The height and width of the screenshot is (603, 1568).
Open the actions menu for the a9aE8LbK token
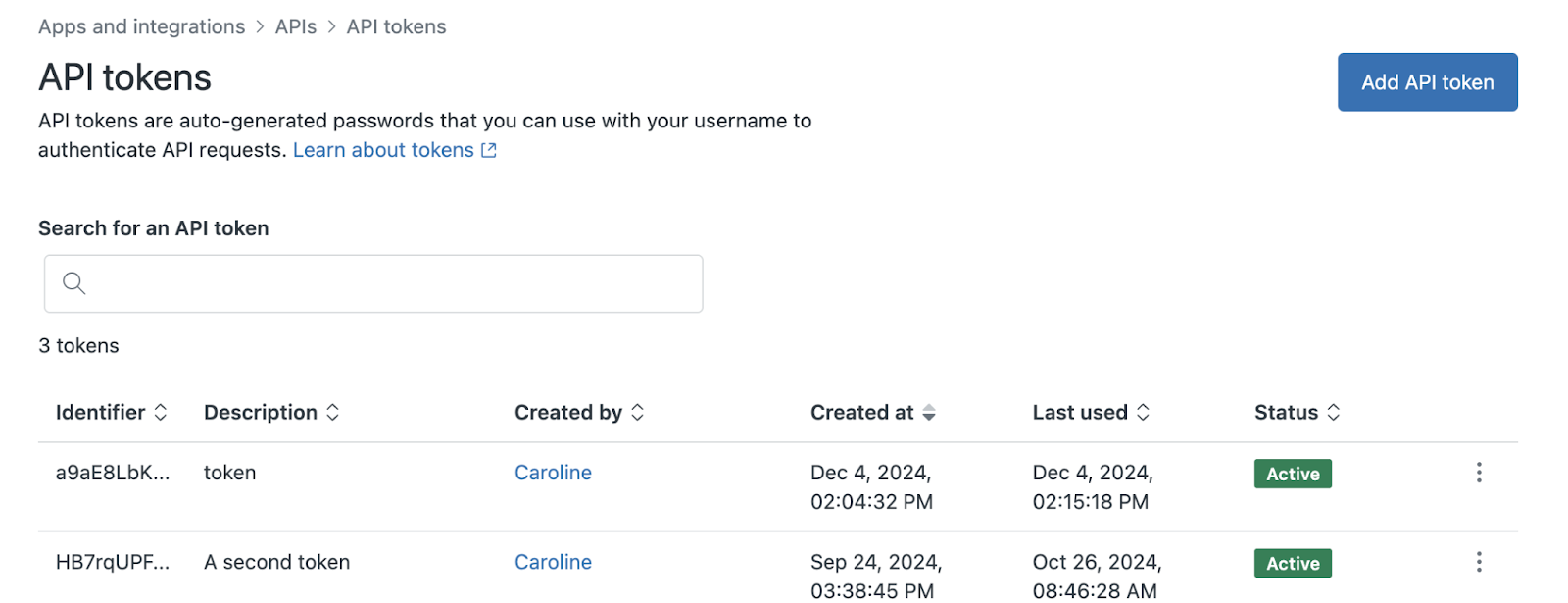[1479, 473]
